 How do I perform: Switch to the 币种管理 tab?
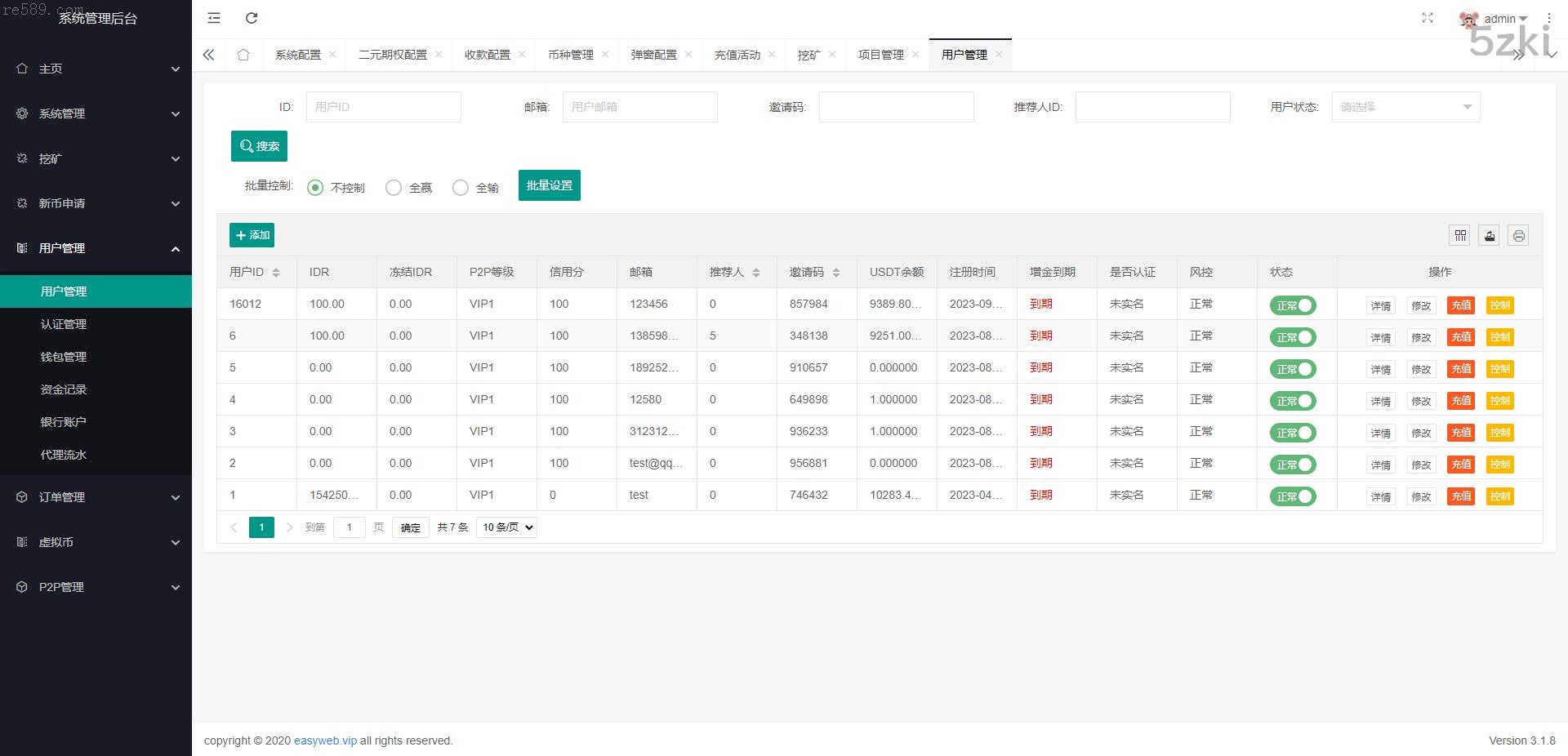(x=571, y=55)
